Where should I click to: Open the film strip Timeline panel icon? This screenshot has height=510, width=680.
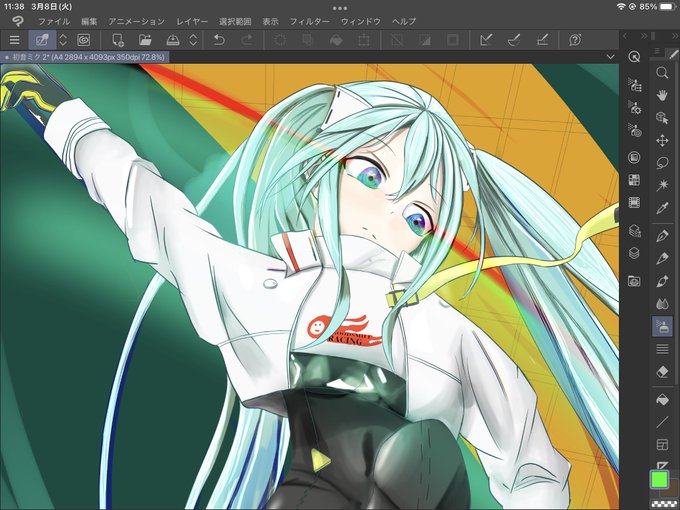click(x=634, y=202)
